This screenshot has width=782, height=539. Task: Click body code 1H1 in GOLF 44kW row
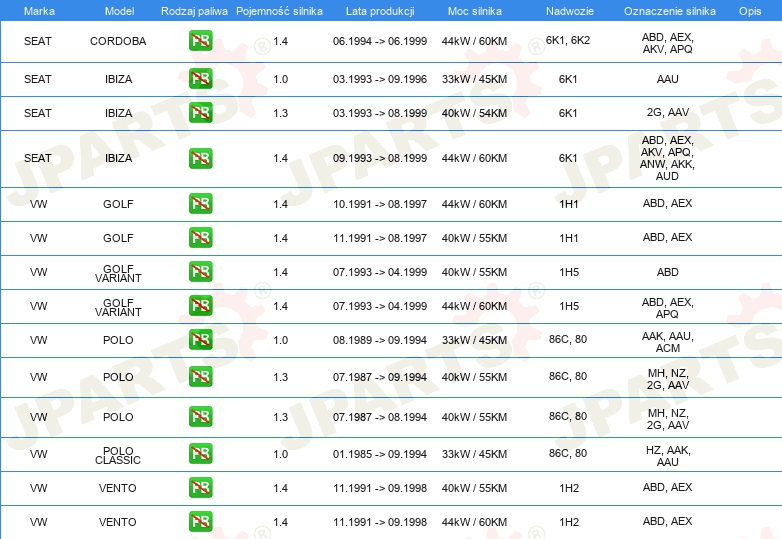(569, 204)
